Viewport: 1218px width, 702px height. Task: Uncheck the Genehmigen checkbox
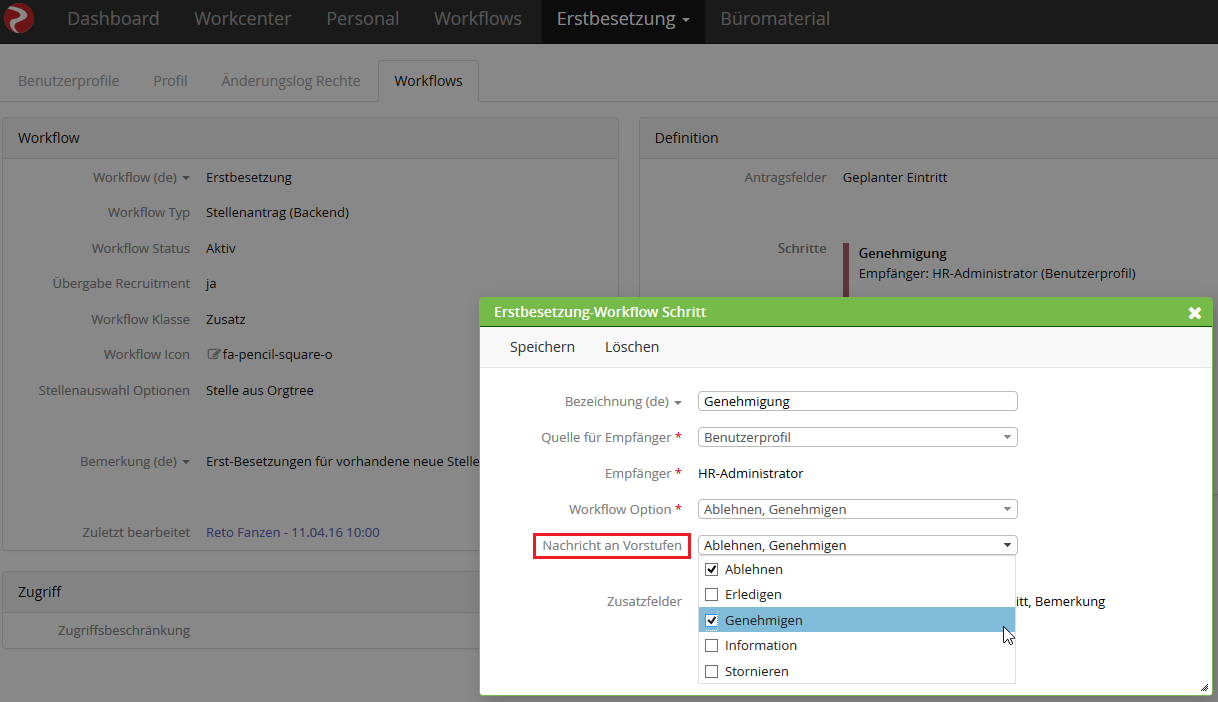(x=712, y=620)
